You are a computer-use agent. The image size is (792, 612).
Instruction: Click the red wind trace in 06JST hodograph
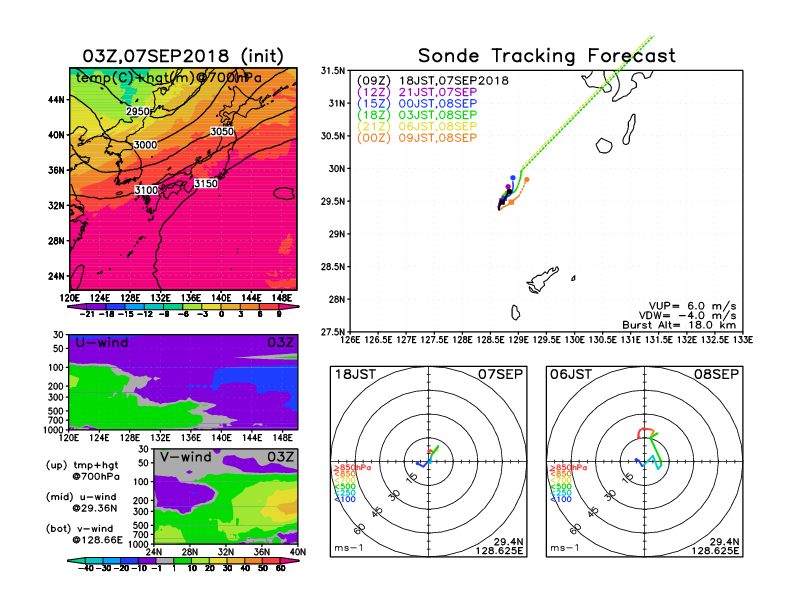[646, 432]
